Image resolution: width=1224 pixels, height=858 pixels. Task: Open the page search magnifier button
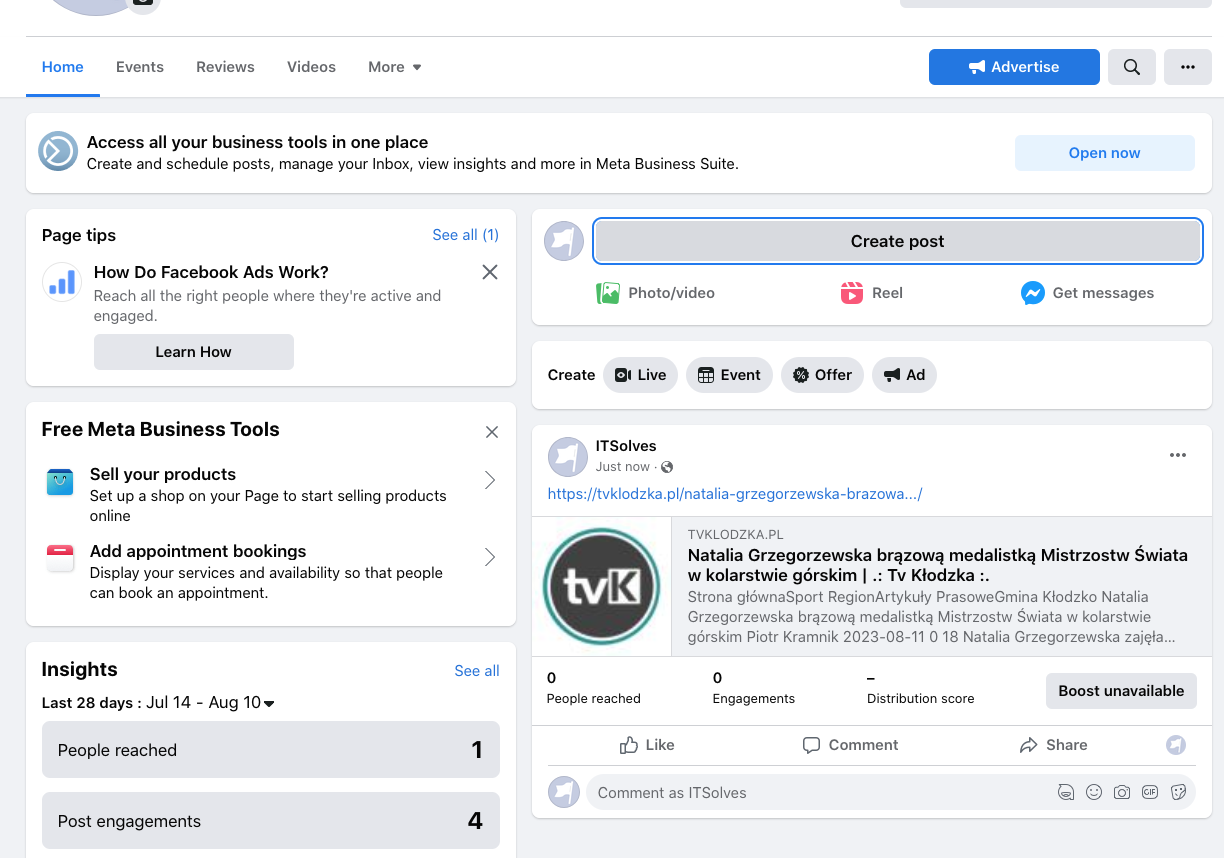click(x=1132, y=67)
